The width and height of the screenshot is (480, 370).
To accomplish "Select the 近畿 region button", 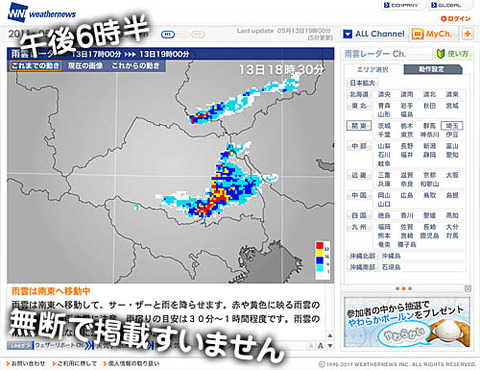I will click(359, 175).
